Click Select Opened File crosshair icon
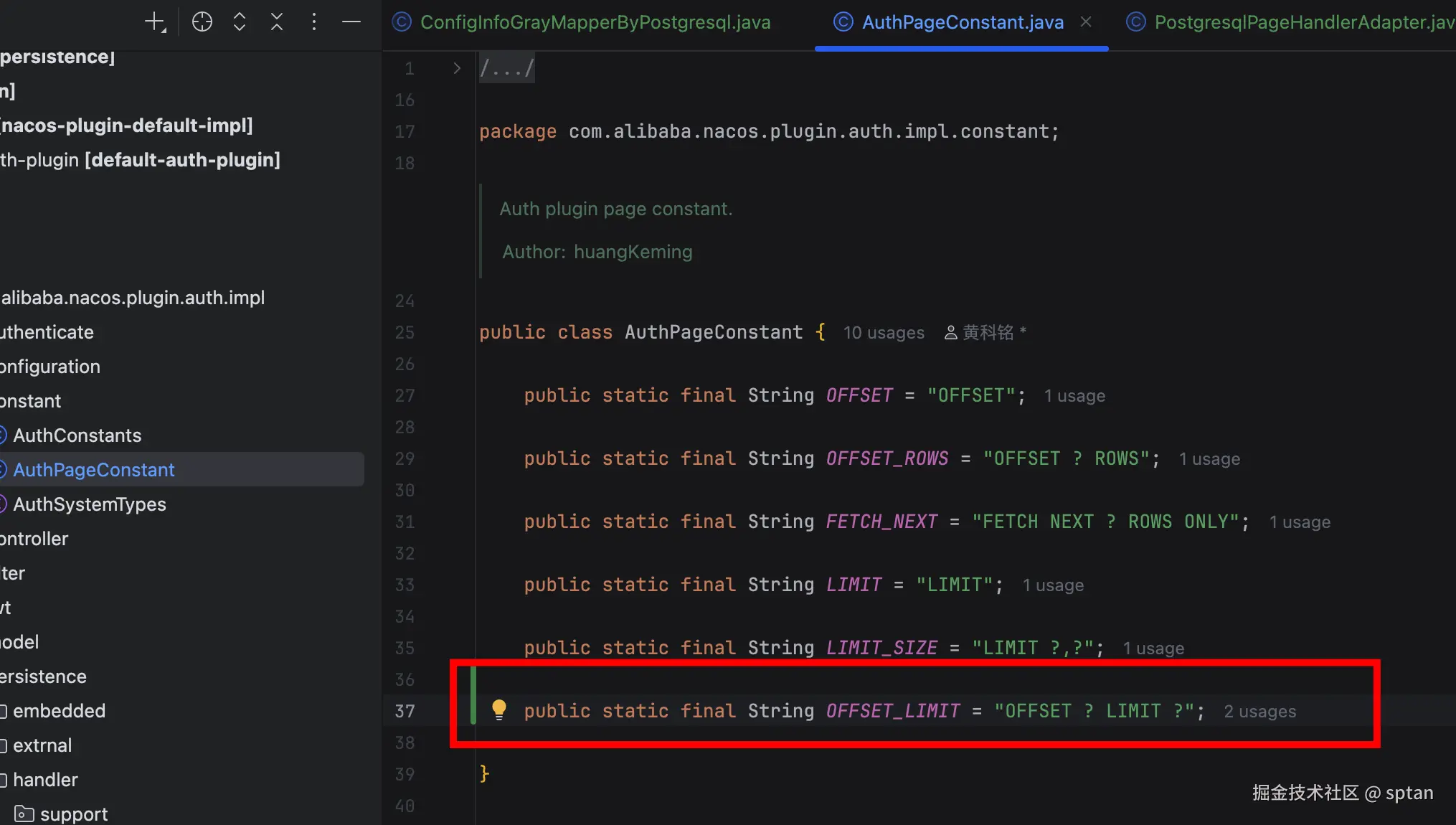Viewport: 1456px width, 825px height. [x=202, y=22]
